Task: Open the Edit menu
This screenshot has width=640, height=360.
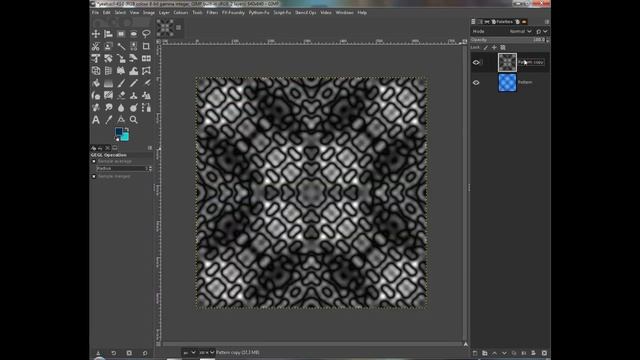Action: click(x=107, y=13)
